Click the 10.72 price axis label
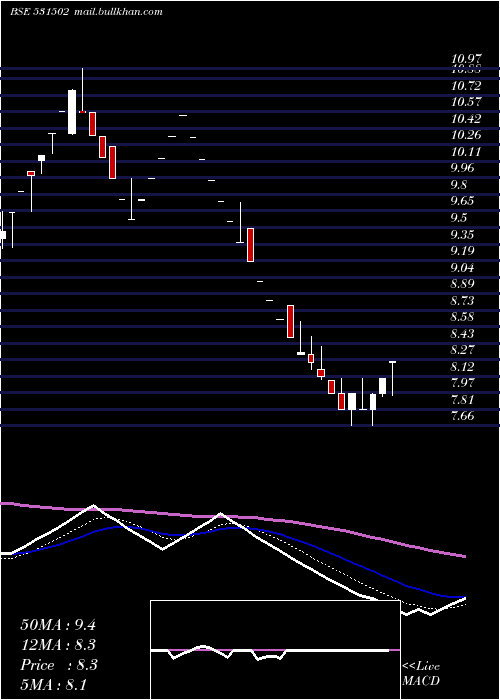The image size is (500, 700). click(466, 86)
